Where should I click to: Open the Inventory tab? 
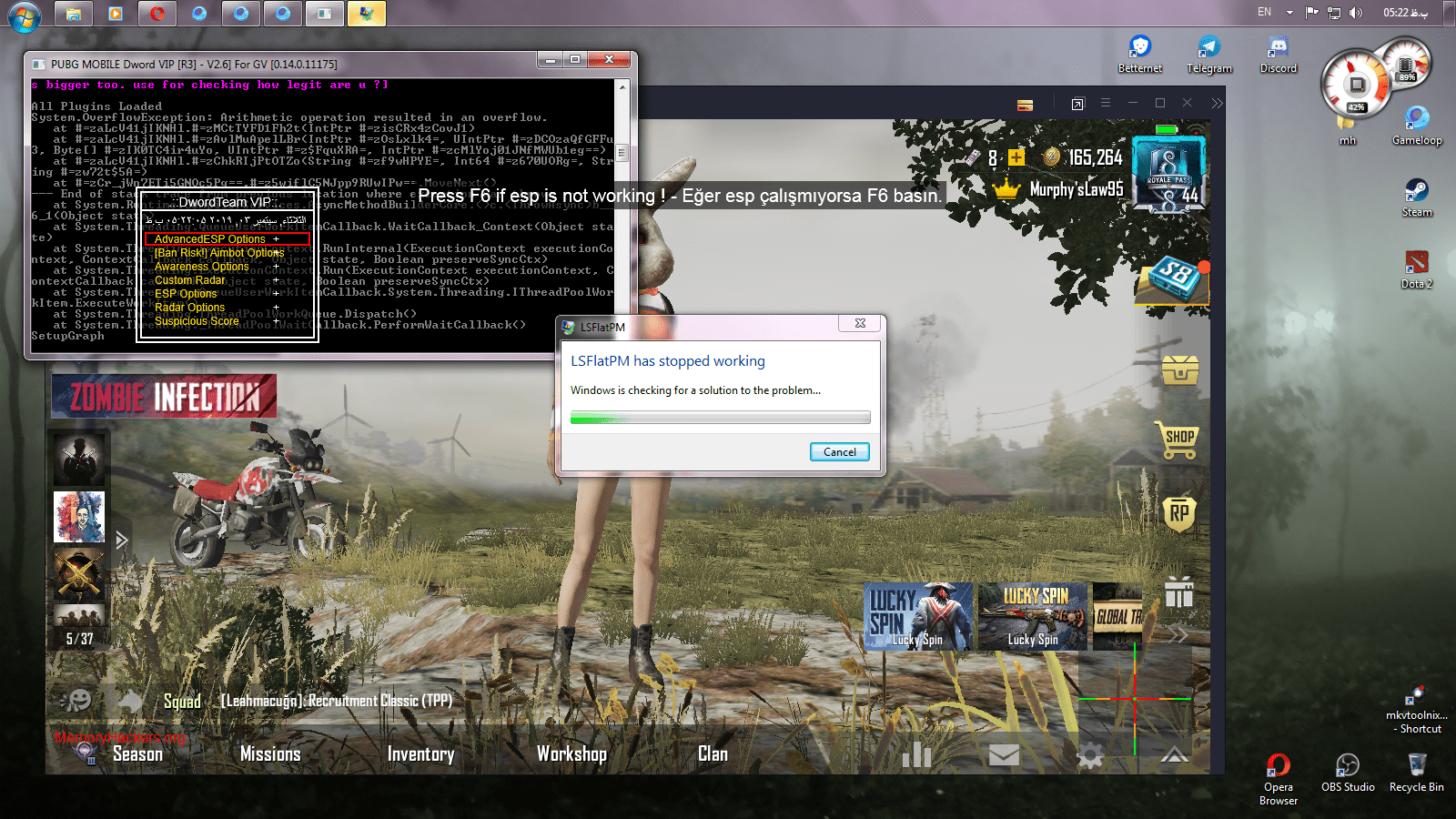click(420, 754)
